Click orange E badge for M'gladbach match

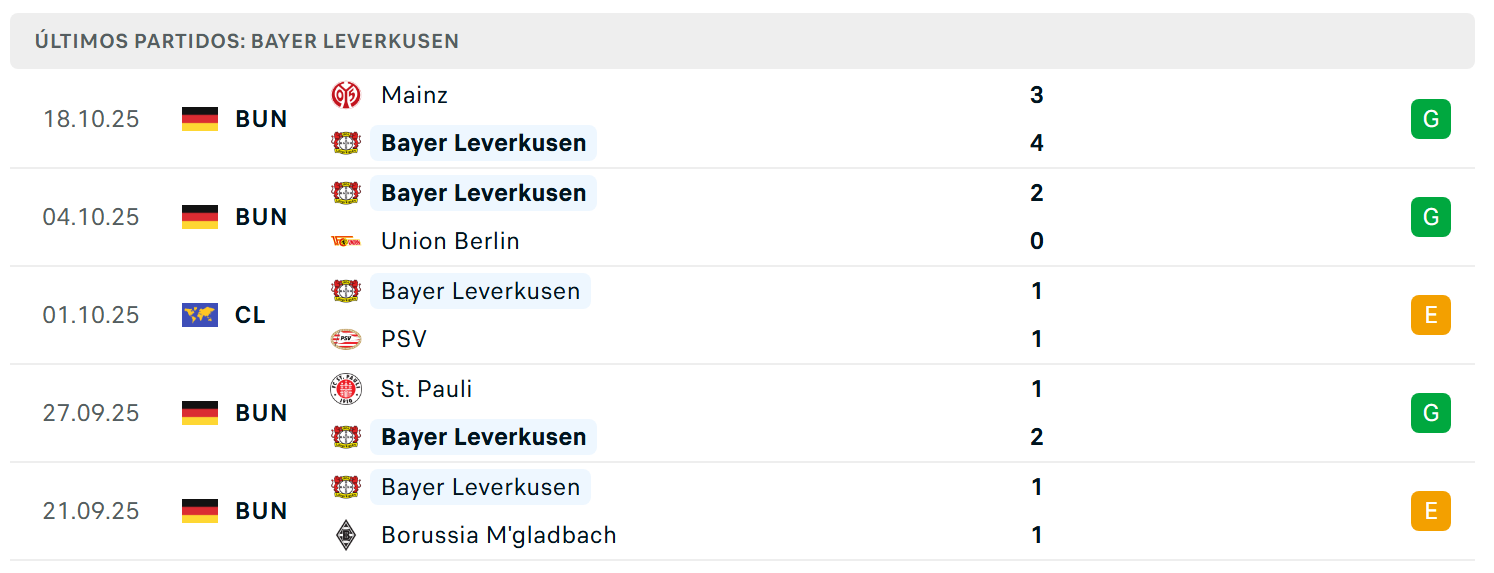[1431, 511]
